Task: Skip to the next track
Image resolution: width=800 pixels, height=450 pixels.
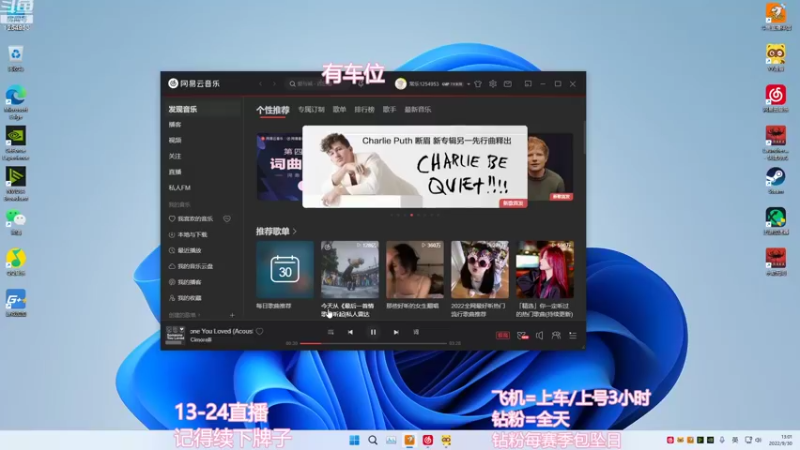Action: [x=396, y=332]
